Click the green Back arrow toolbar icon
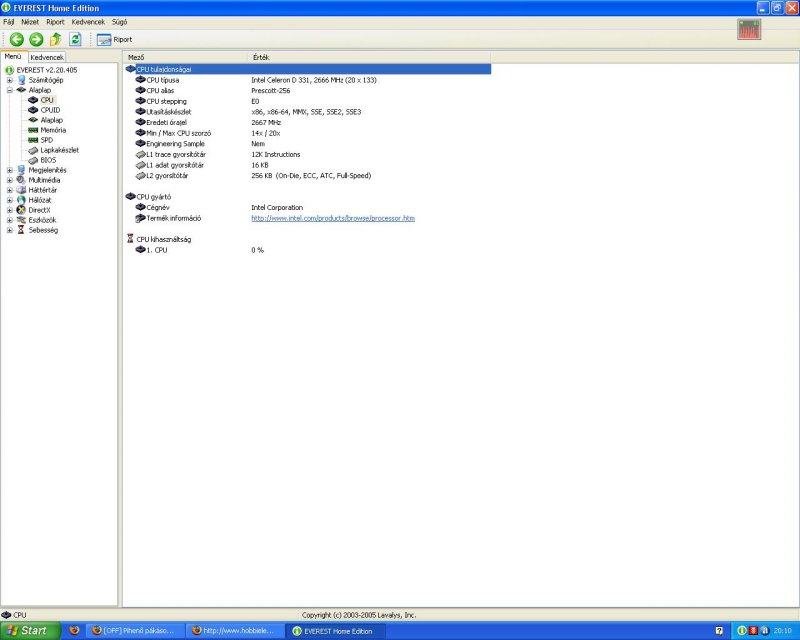Viewport: 800px width, 640px height. 16,39
